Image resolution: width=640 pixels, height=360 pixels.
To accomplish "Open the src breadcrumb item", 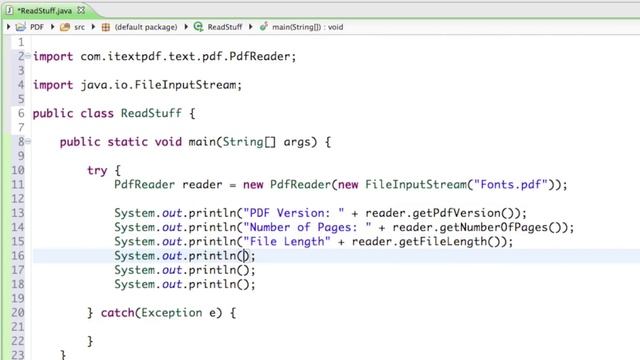I will 79,27.
